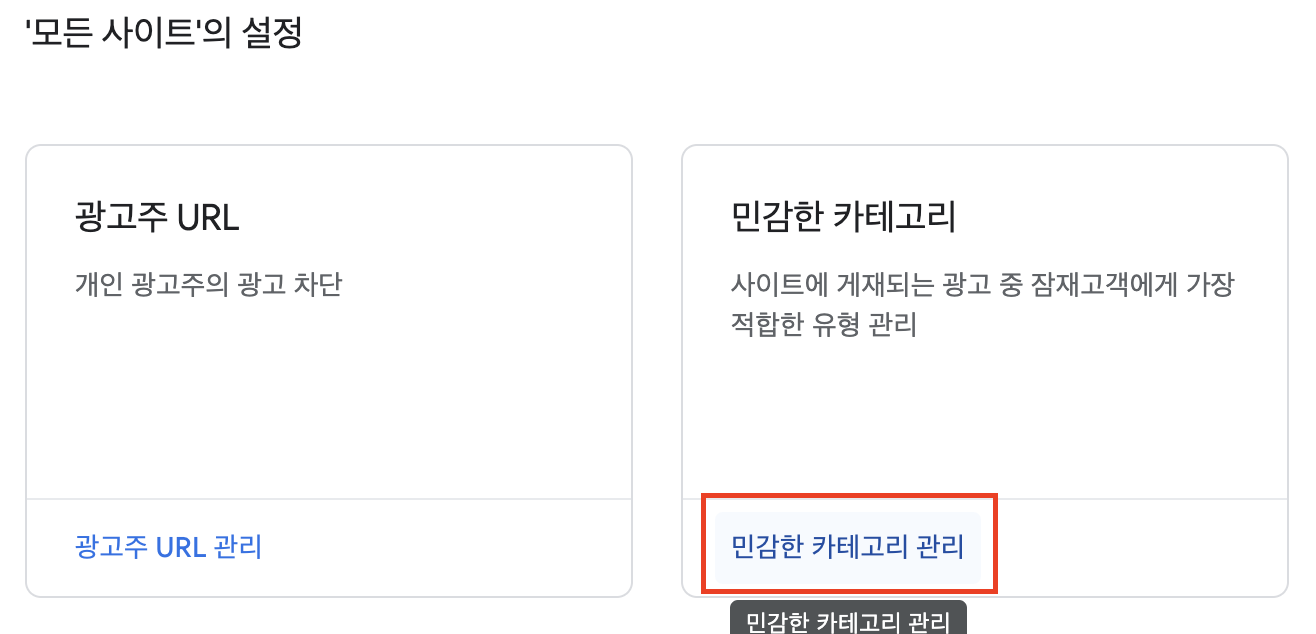
Task: Select the advertiser URL management text button
Action: coord(167,547)
